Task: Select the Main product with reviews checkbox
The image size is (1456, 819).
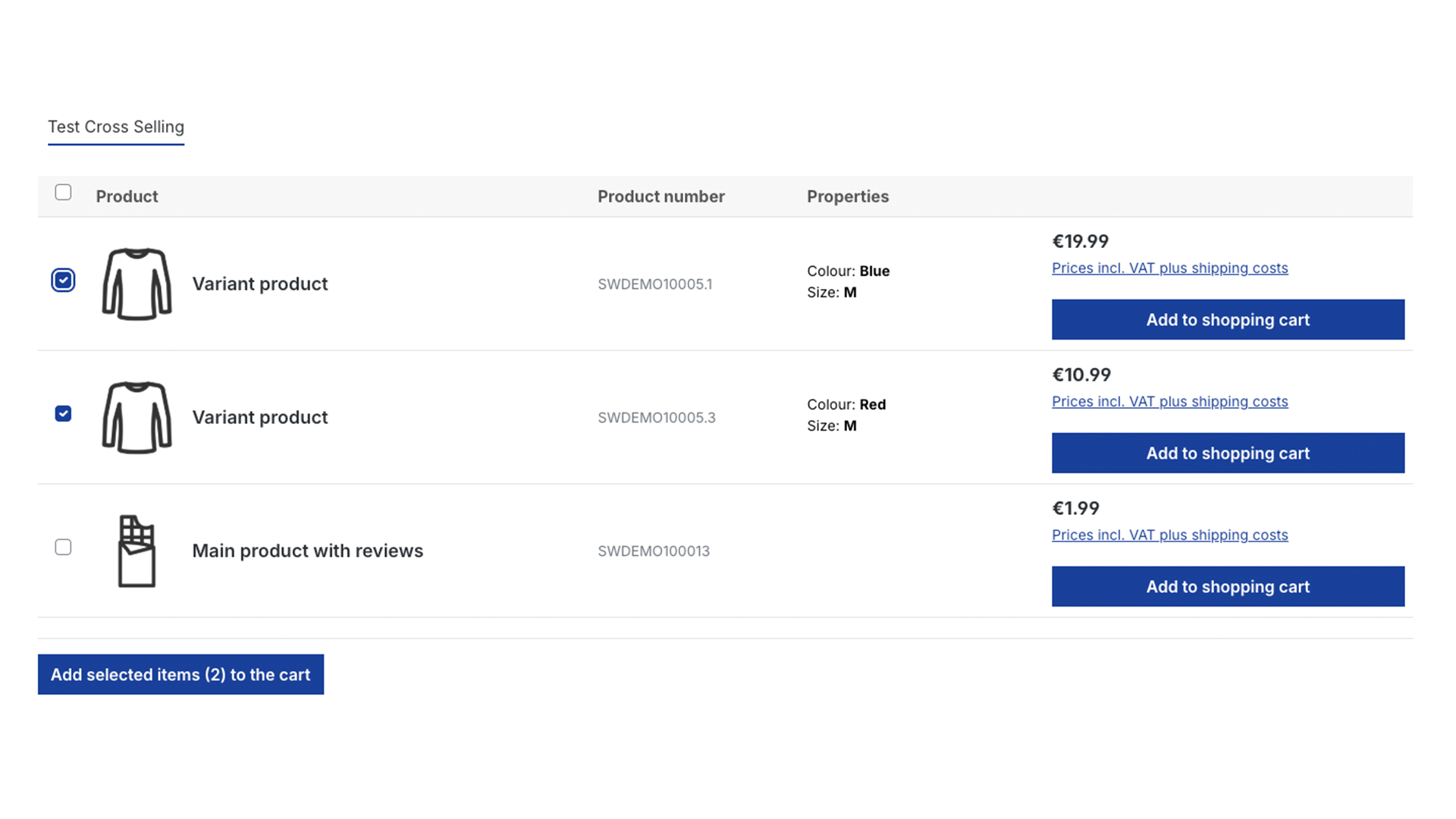Action: (x=63, y=548)
